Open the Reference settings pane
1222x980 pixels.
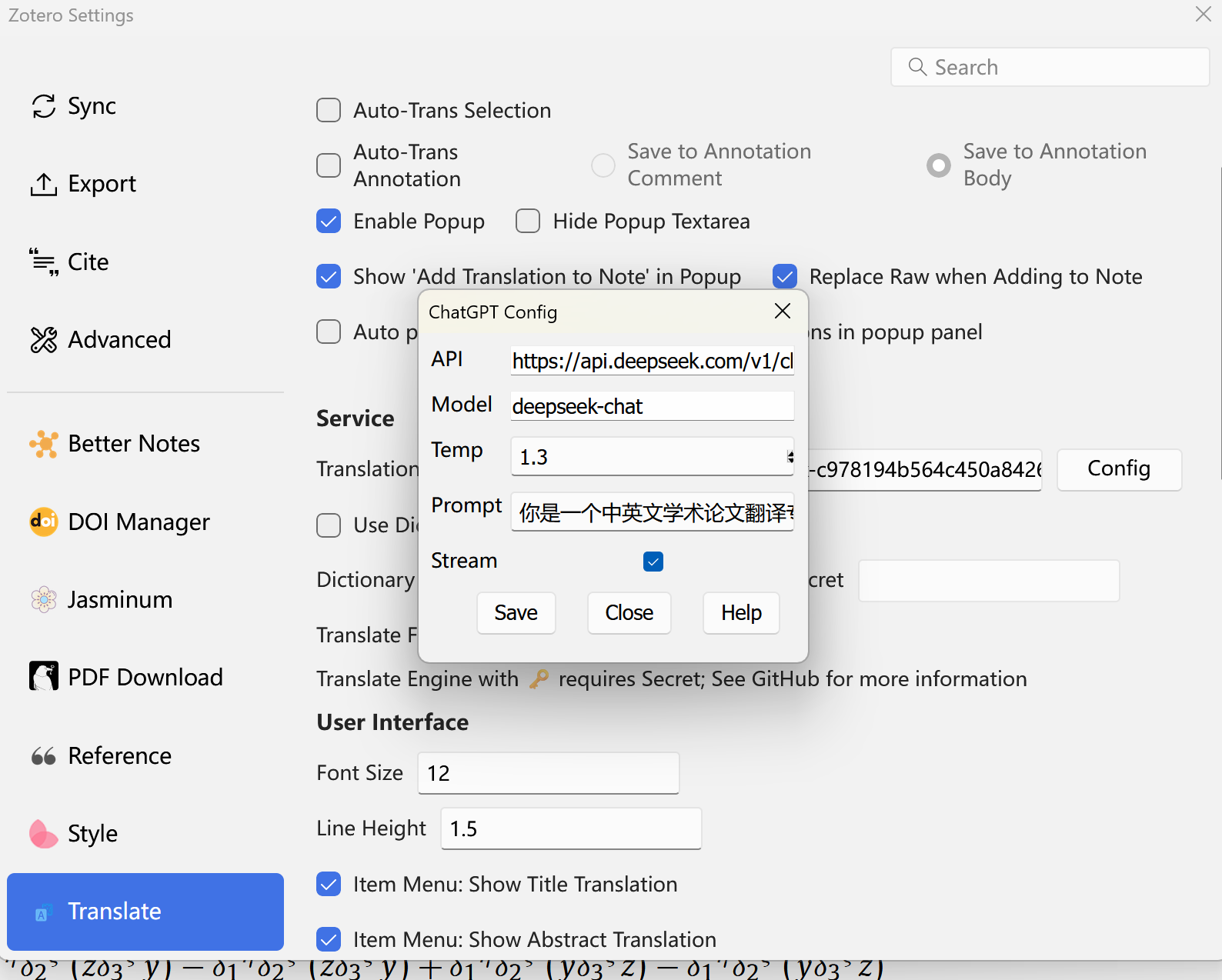tap(119, 756)
